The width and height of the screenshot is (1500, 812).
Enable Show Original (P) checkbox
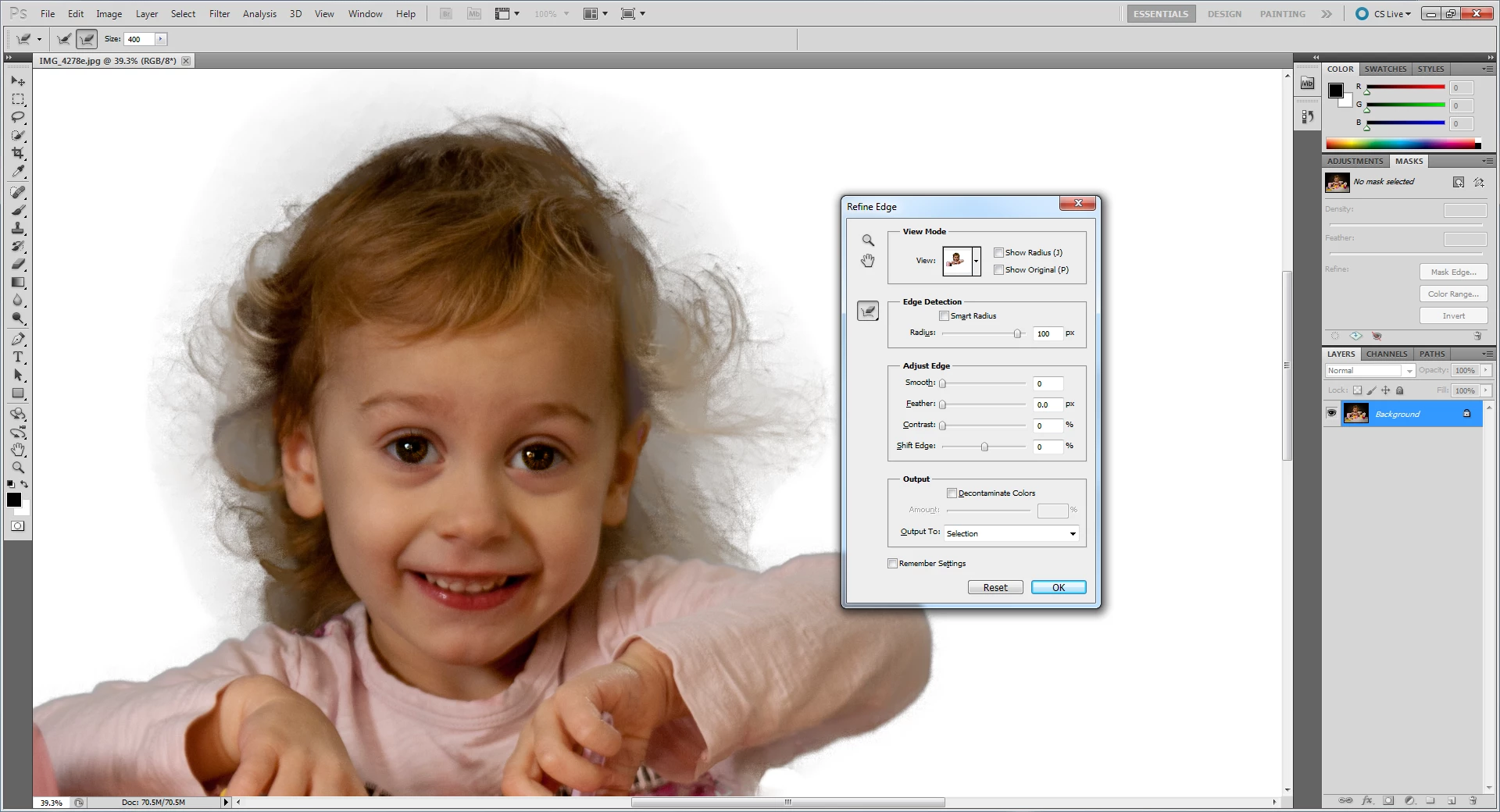[x=998, y=269]
